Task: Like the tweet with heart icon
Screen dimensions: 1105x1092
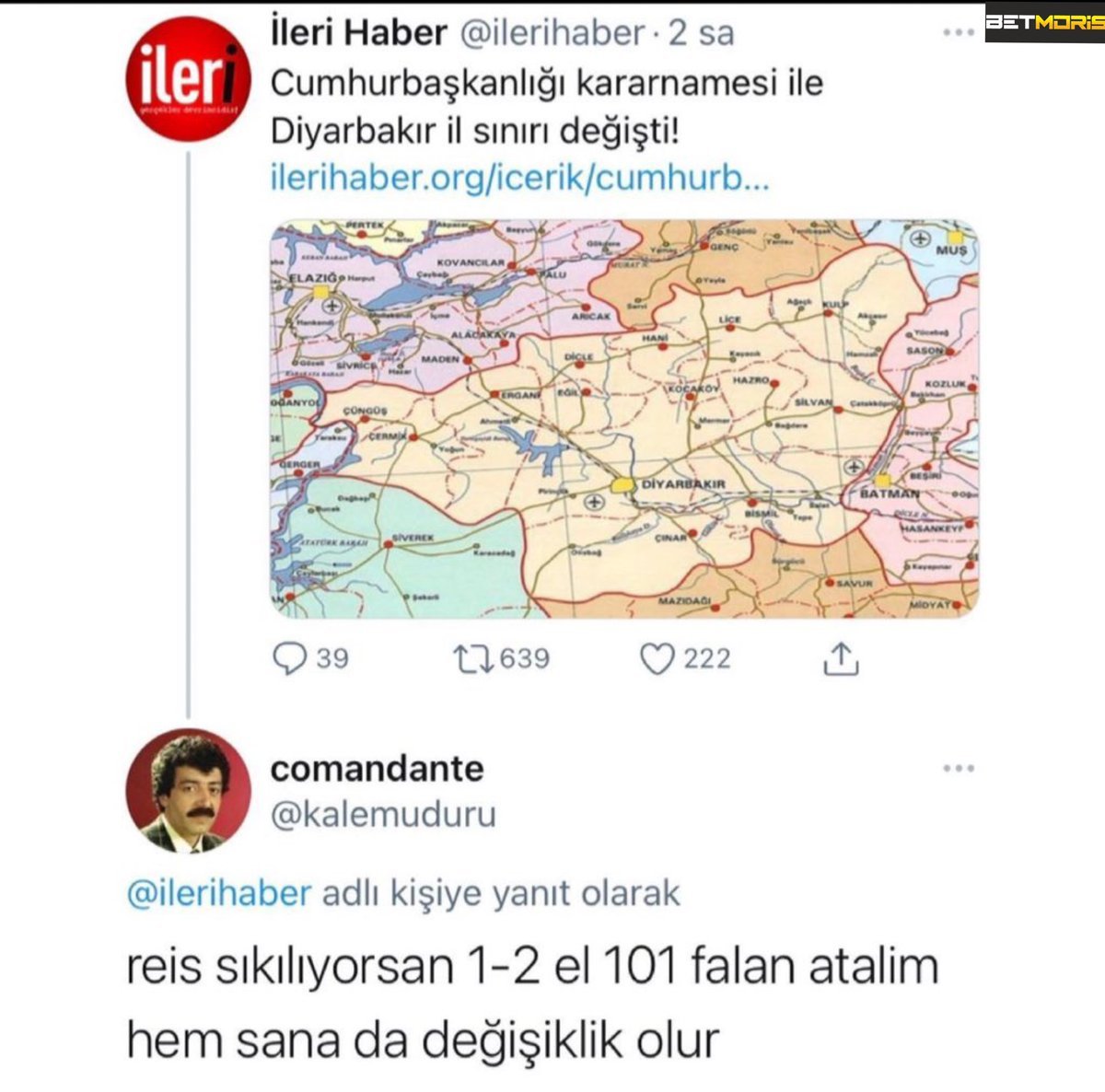Action: coord(657,658)
